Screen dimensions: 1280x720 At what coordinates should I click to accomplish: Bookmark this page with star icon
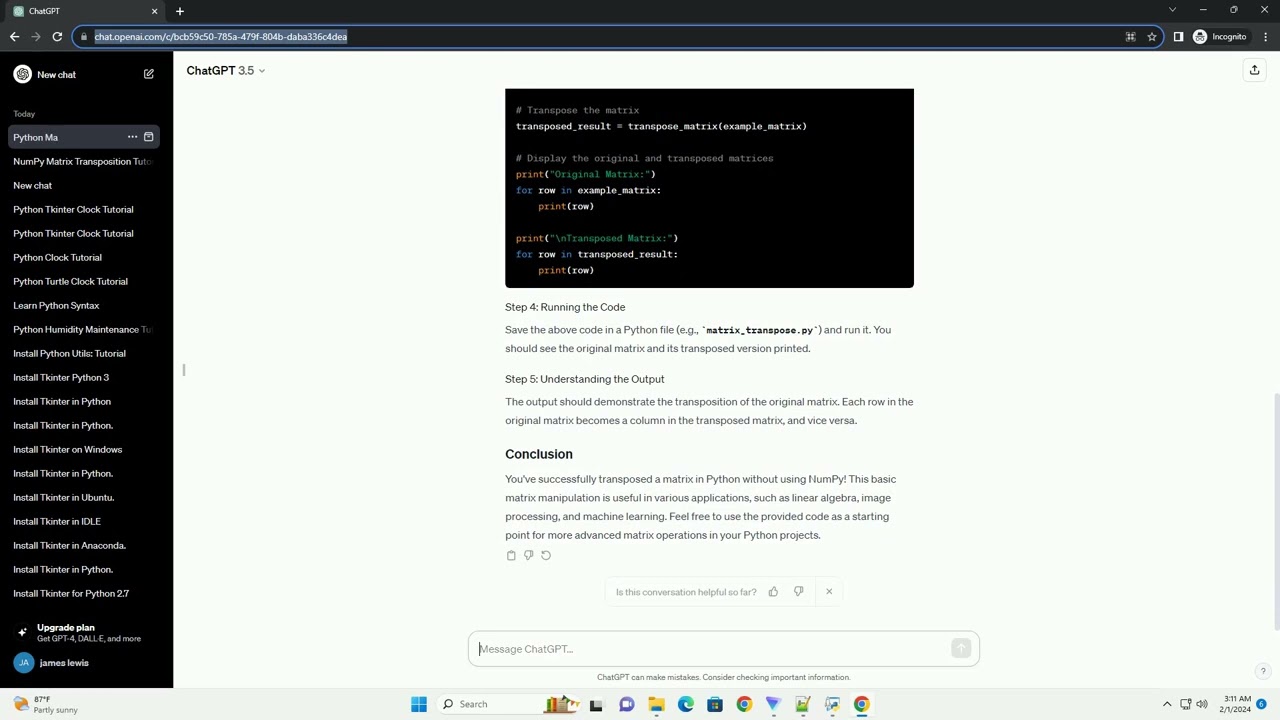coord(1152,37)
